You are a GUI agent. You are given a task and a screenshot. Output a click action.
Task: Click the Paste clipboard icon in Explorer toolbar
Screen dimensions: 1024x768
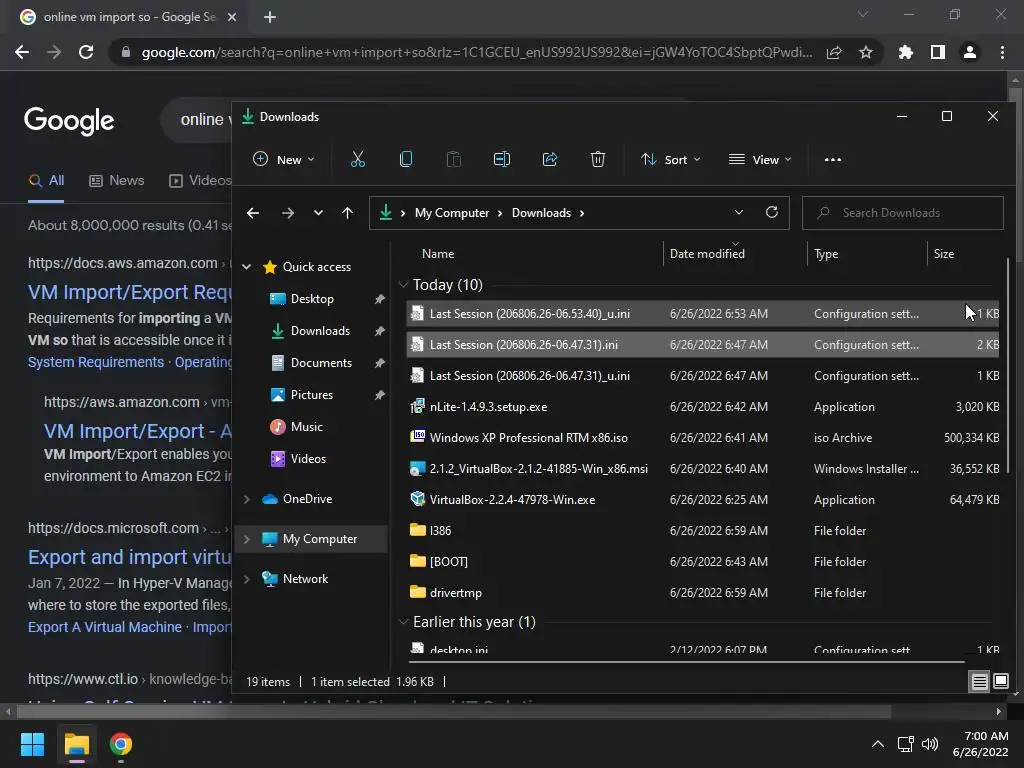pyautogui.click(x=453, y=159)
